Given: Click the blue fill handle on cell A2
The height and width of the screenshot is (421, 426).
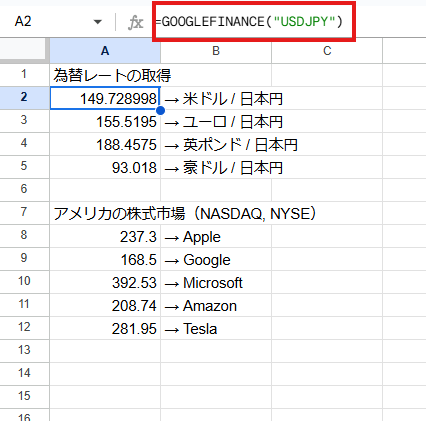Looking at the screenshot, I should click(160, 110).
